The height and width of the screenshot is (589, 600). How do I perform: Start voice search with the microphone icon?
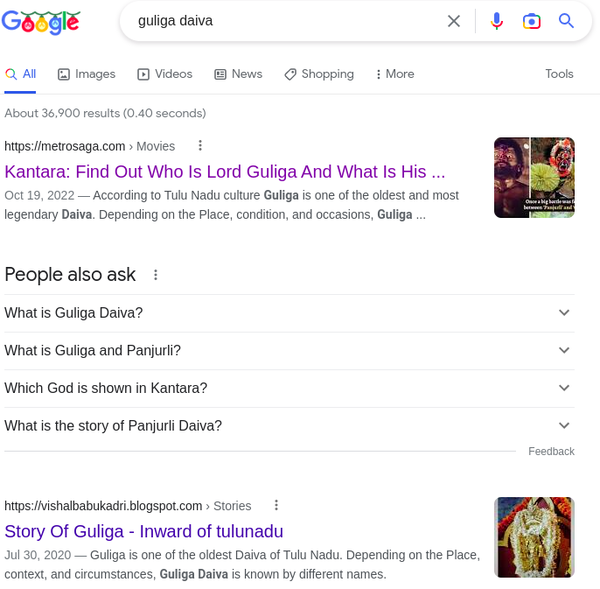[497, 21]
